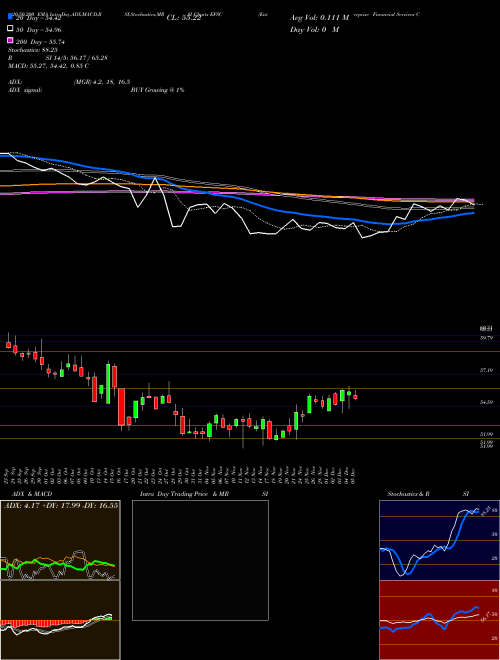Click the 'BUY Growing @ 1%' signal text
This screenshot has height=660, width=500.
coord(157,90)
